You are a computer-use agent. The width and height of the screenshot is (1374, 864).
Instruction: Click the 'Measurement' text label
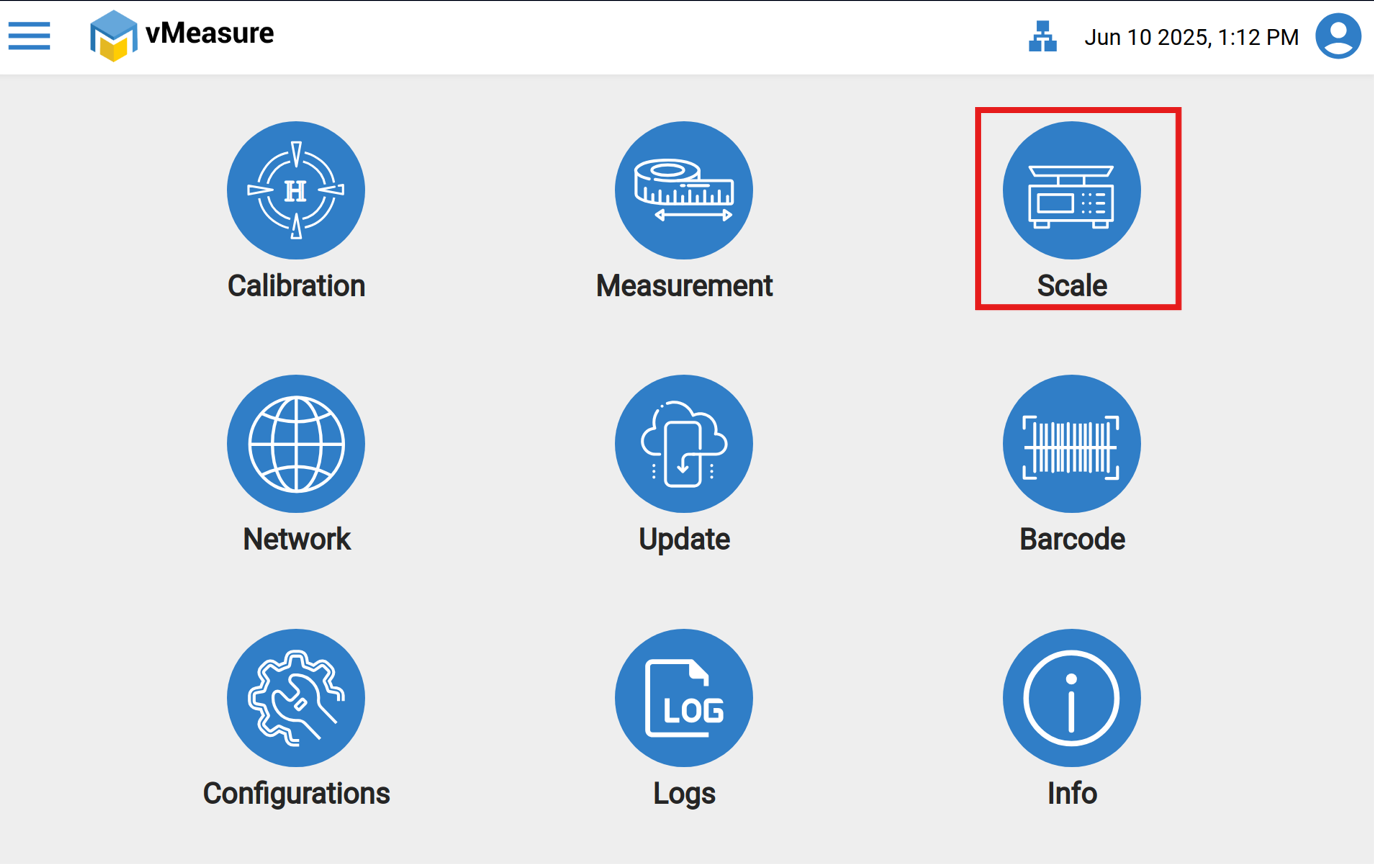684,286
